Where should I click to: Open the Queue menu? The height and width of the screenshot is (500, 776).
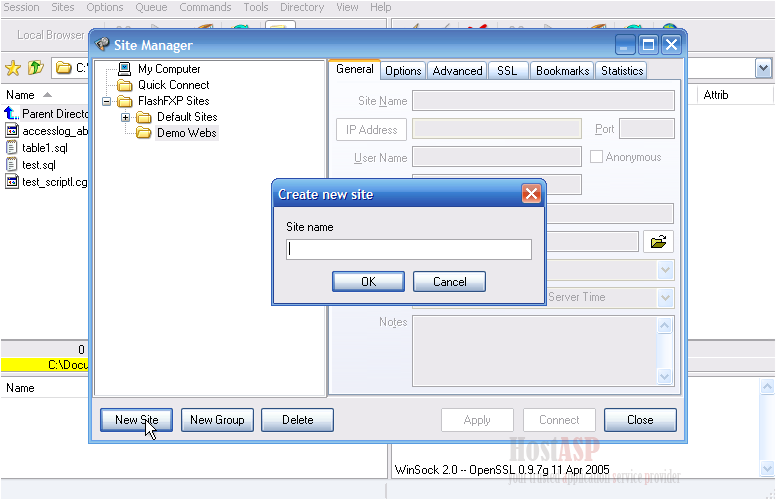click(x=151, y=7)
